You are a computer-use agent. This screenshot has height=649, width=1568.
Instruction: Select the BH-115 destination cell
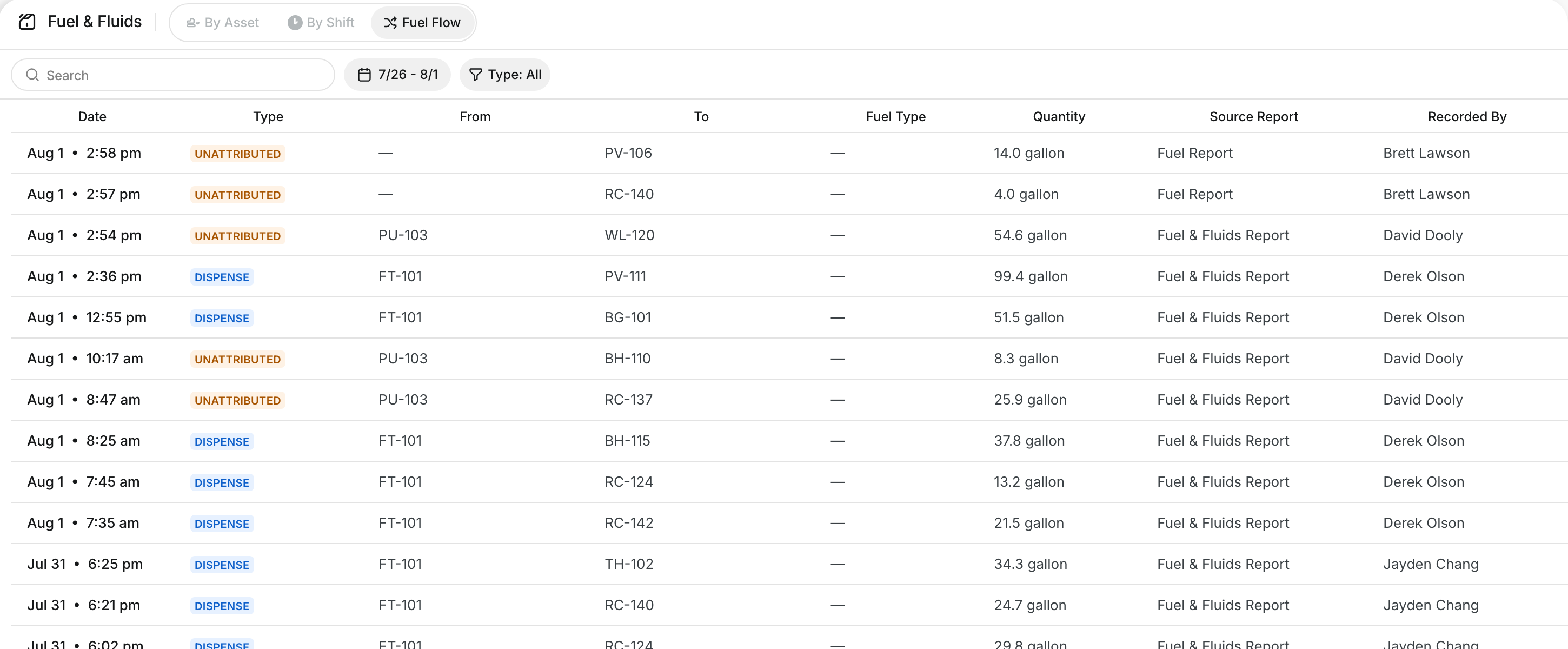point(627,441)
